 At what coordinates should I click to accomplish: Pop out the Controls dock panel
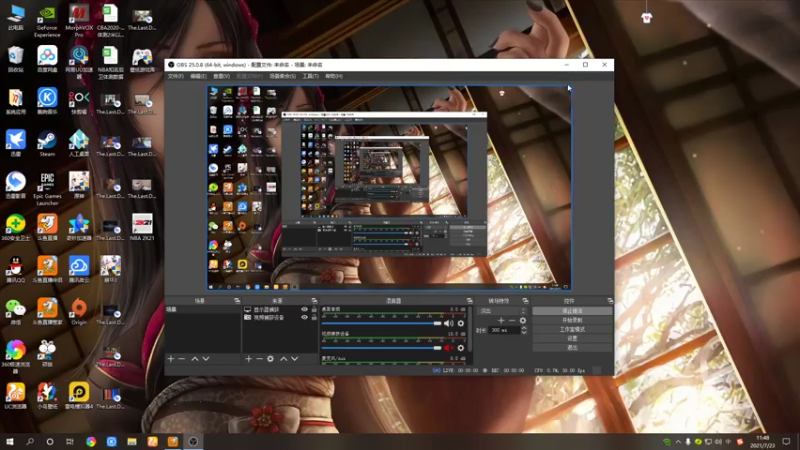(610, 301)
